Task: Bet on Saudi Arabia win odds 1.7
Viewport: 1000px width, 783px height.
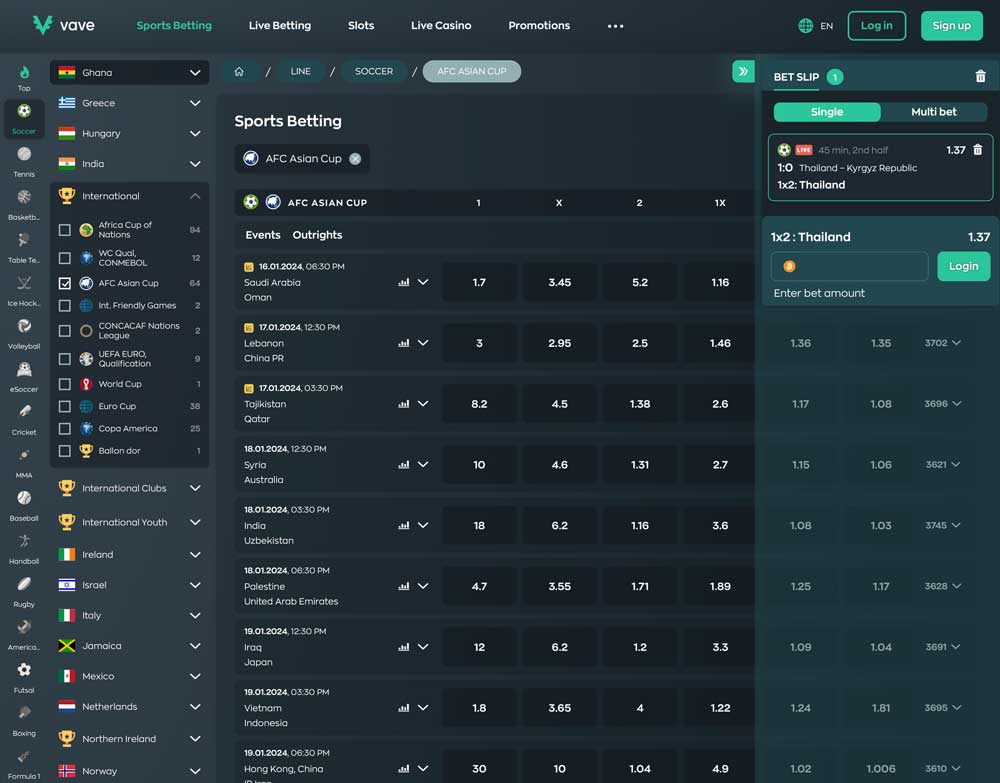Action: 479,282
